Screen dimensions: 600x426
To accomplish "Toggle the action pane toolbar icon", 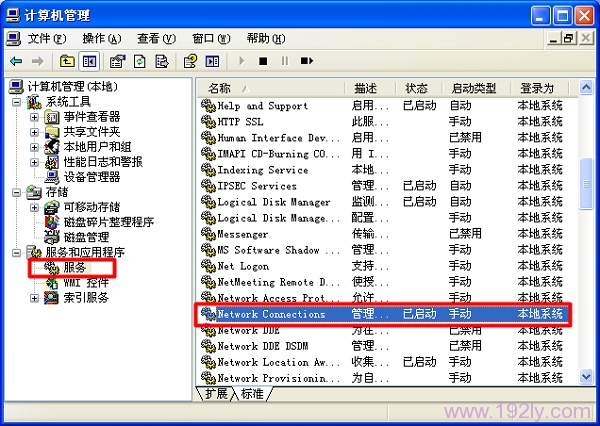I will click(x=212, y=61).
